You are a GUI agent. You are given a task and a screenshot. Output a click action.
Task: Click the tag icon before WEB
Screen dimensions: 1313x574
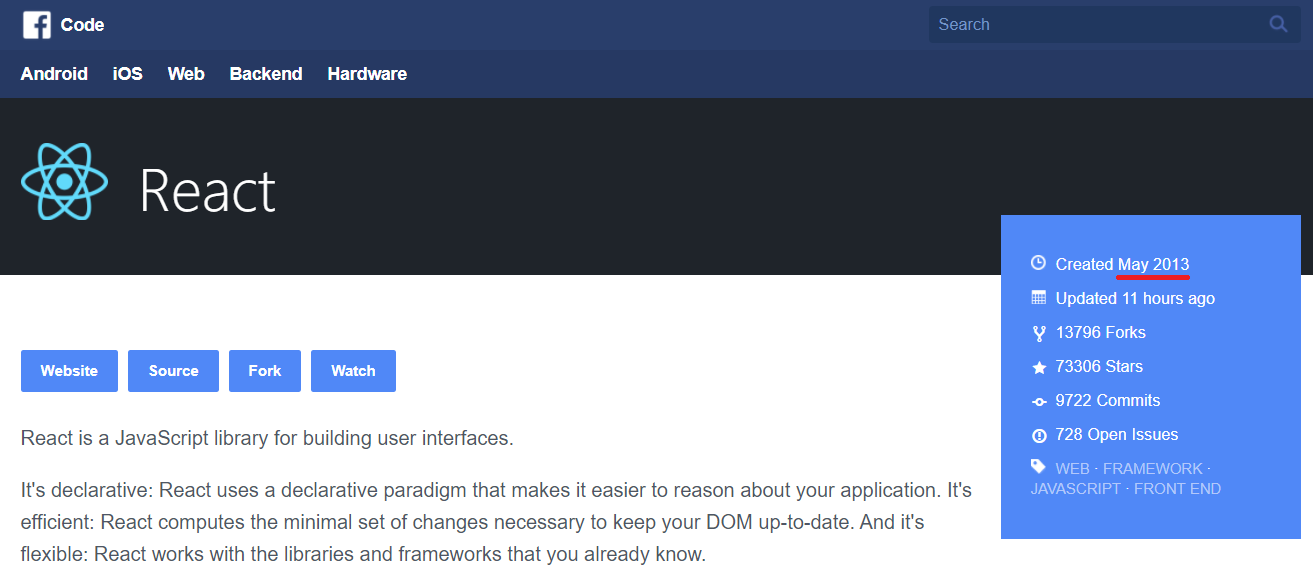tap(1038, 467)
